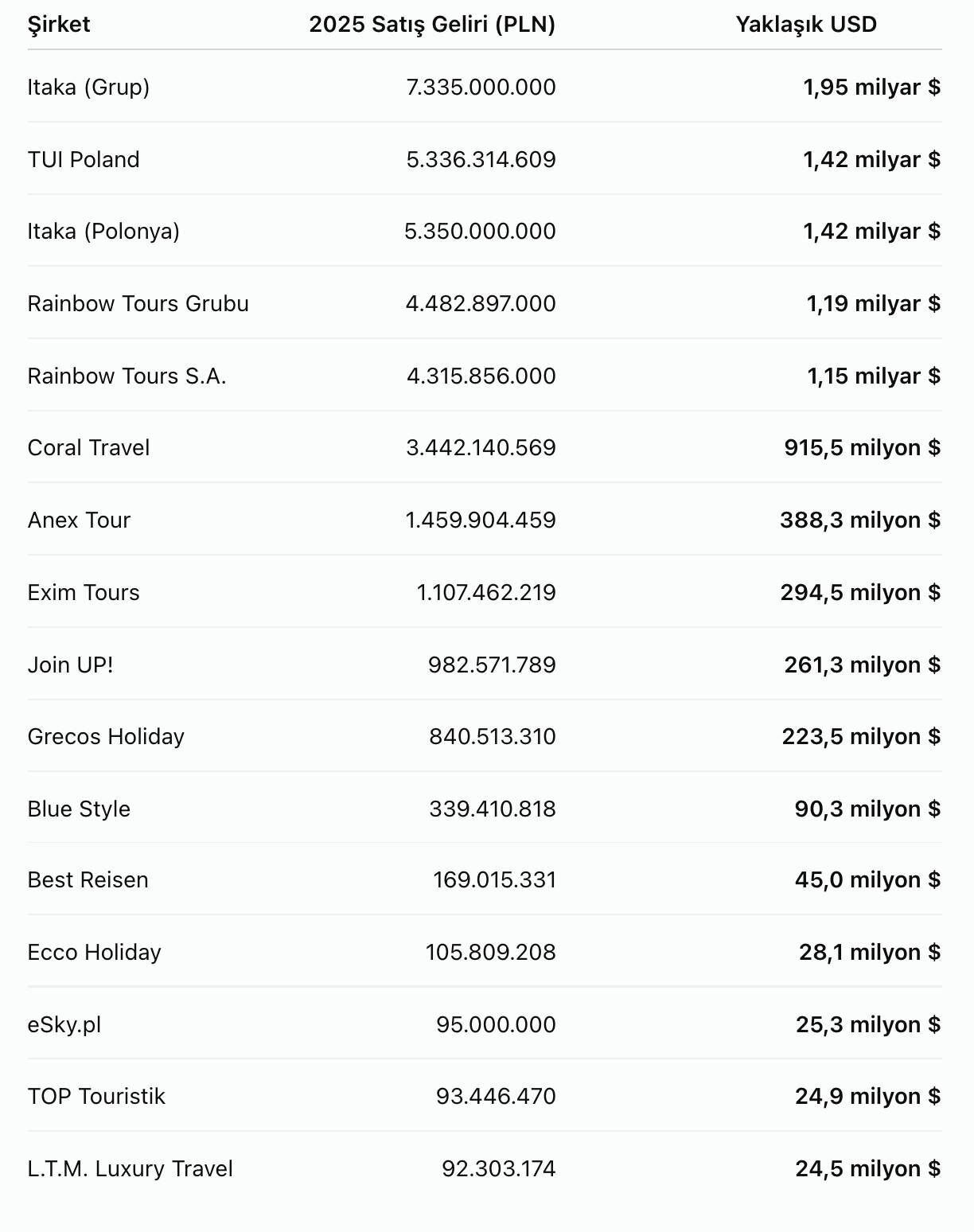Click TUI Poland in the company column
The height and width of the screenshot is (1232, 974).
[84, 159]
